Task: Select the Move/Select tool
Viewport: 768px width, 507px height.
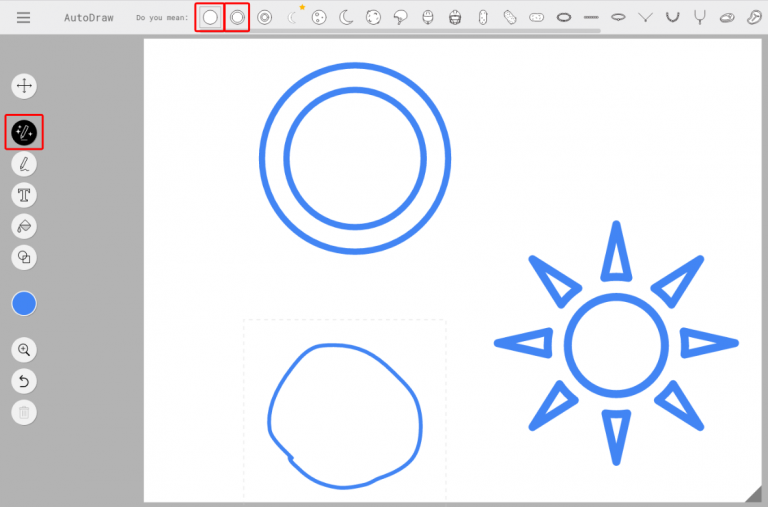Action: click(x=24, y=86)
